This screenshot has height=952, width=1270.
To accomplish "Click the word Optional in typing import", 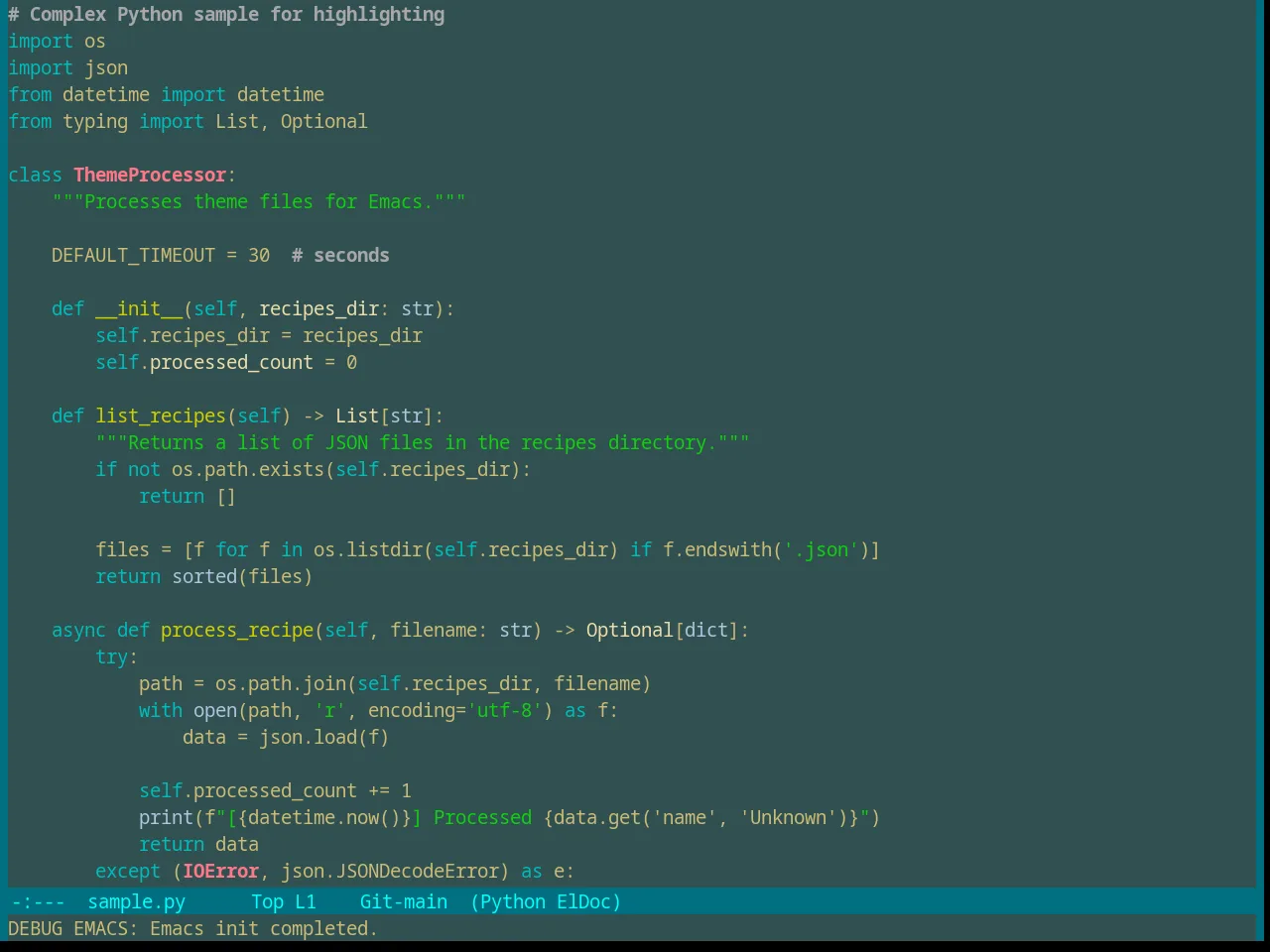I will [x=323, y=121].
